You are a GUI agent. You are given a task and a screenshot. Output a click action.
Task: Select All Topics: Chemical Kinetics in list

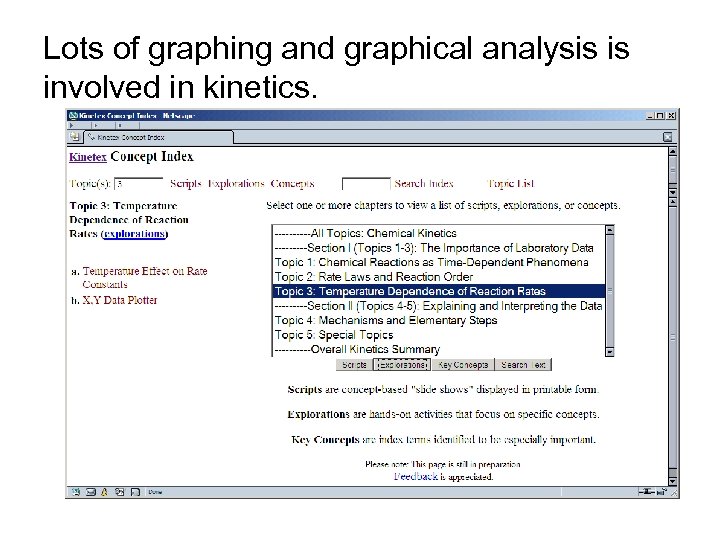click(439, 233)
